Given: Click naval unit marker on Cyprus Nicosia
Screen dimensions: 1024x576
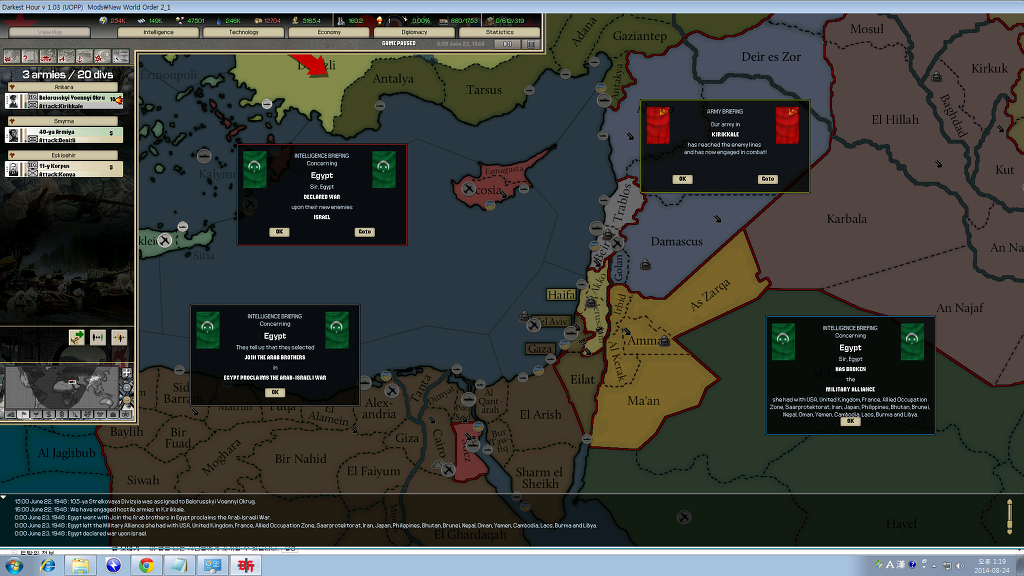Looking at the screenshot, I should coord(468,189).
